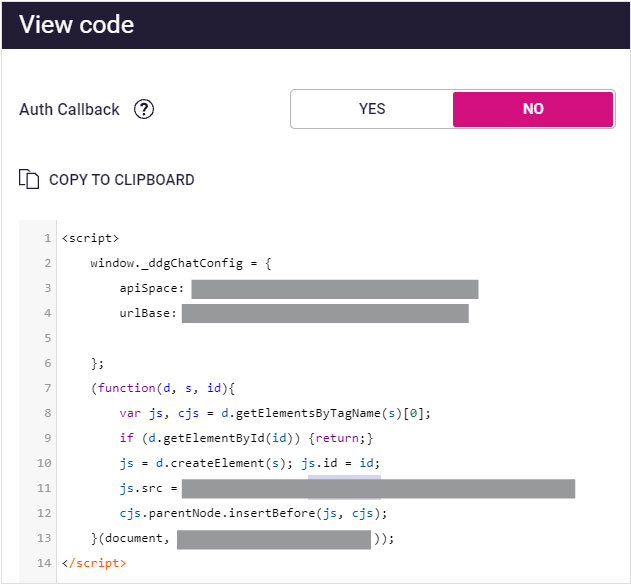The height and width of the screenshot is (584, 631).
Task: Click the getElementById return line
Action: coord(246,438)
